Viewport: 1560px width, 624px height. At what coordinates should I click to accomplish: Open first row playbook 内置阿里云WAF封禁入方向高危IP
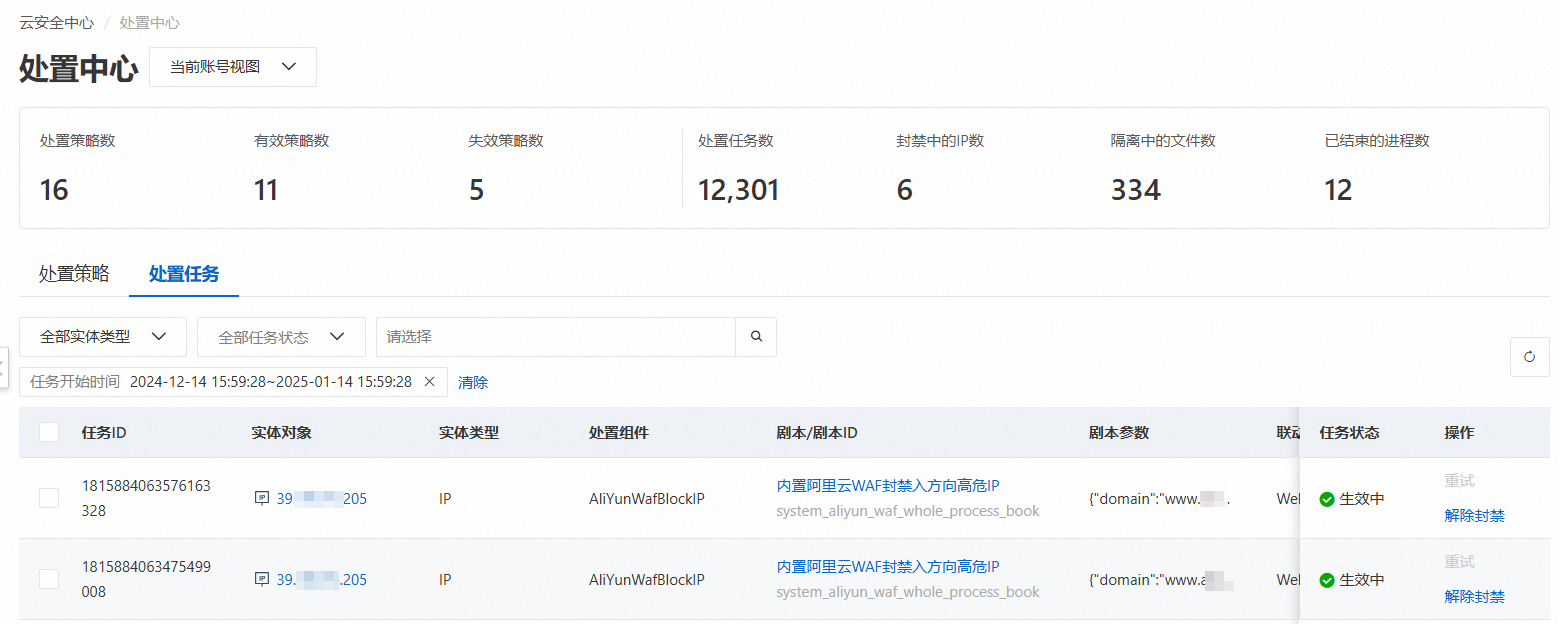tap(888, 486)
